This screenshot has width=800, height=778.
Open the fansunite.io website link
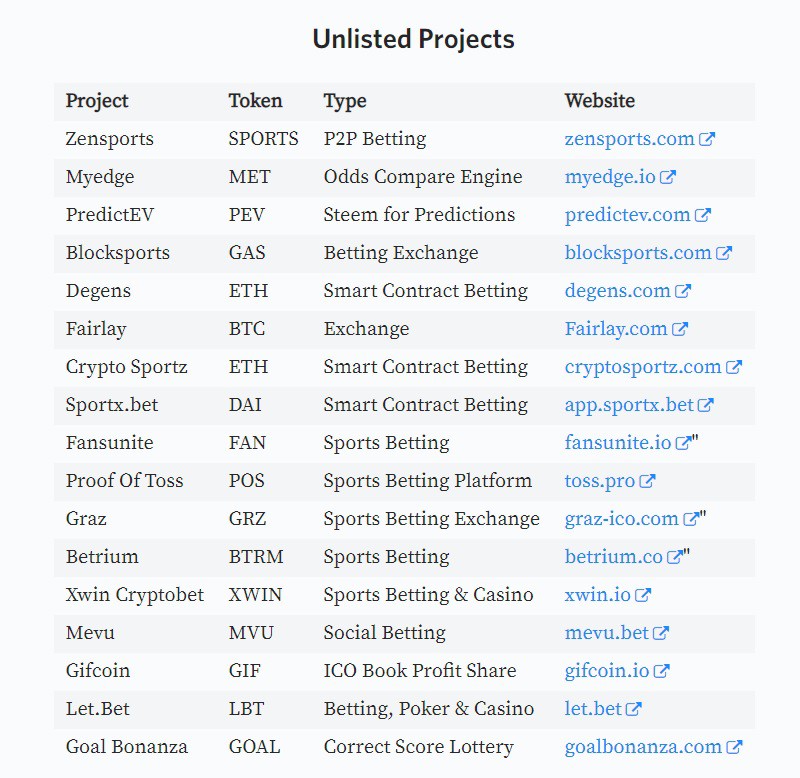coord(618,443)
